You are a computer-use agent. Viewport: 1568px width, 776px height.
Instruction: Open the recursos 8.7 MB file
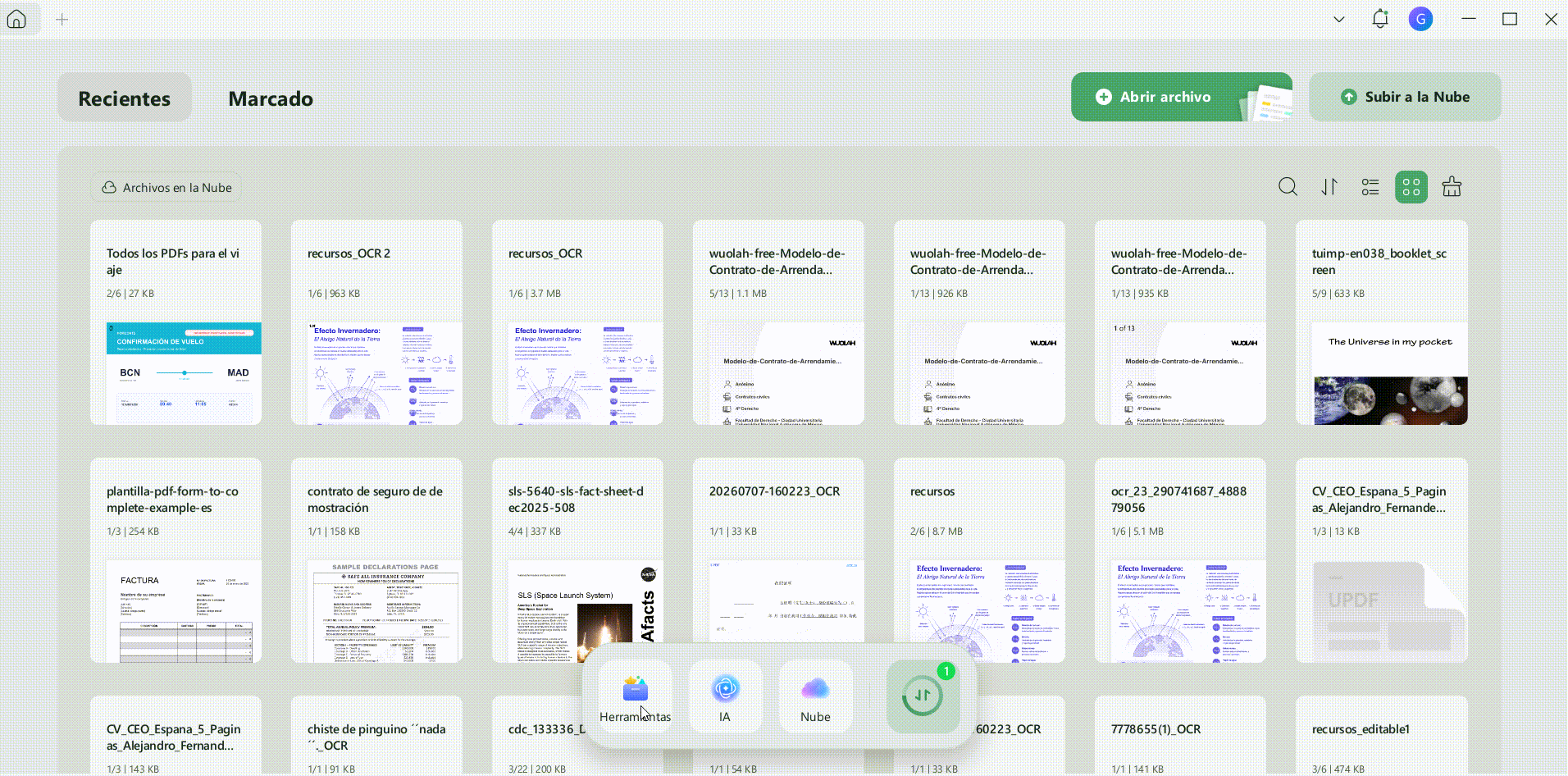tap(979, 560)
